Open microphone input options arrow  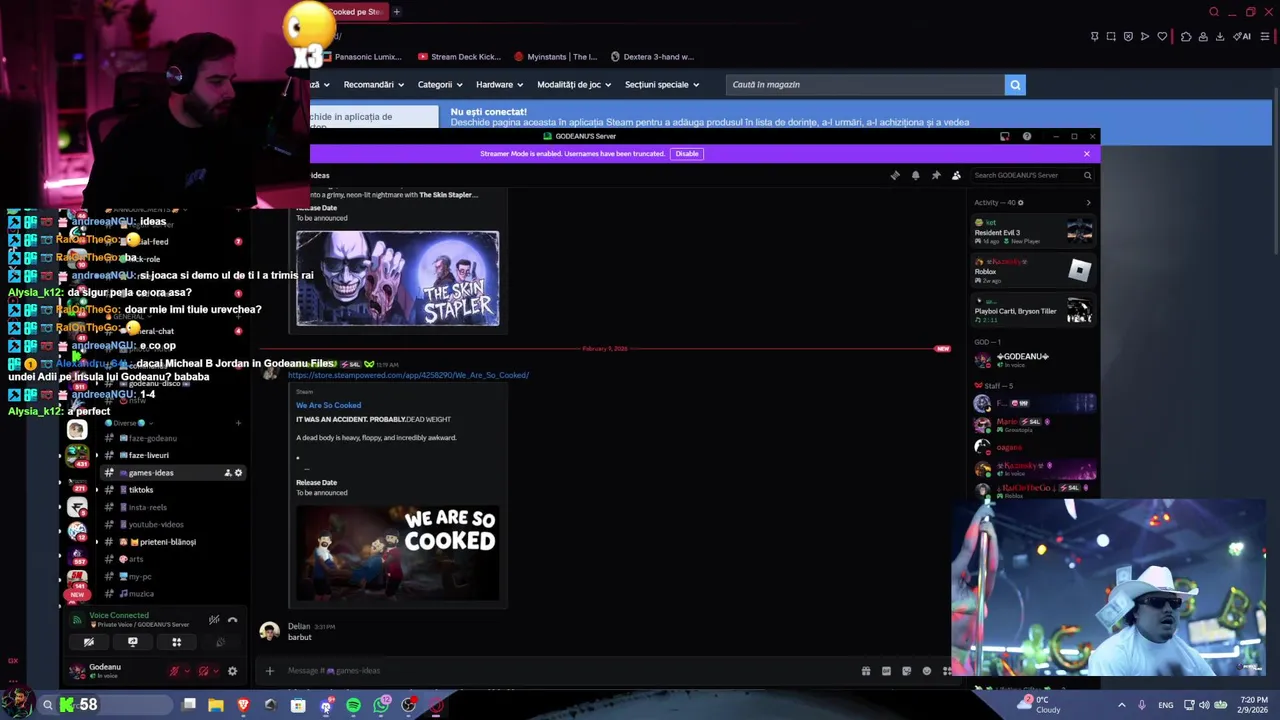pyautogui.click(x=187, y=671)
